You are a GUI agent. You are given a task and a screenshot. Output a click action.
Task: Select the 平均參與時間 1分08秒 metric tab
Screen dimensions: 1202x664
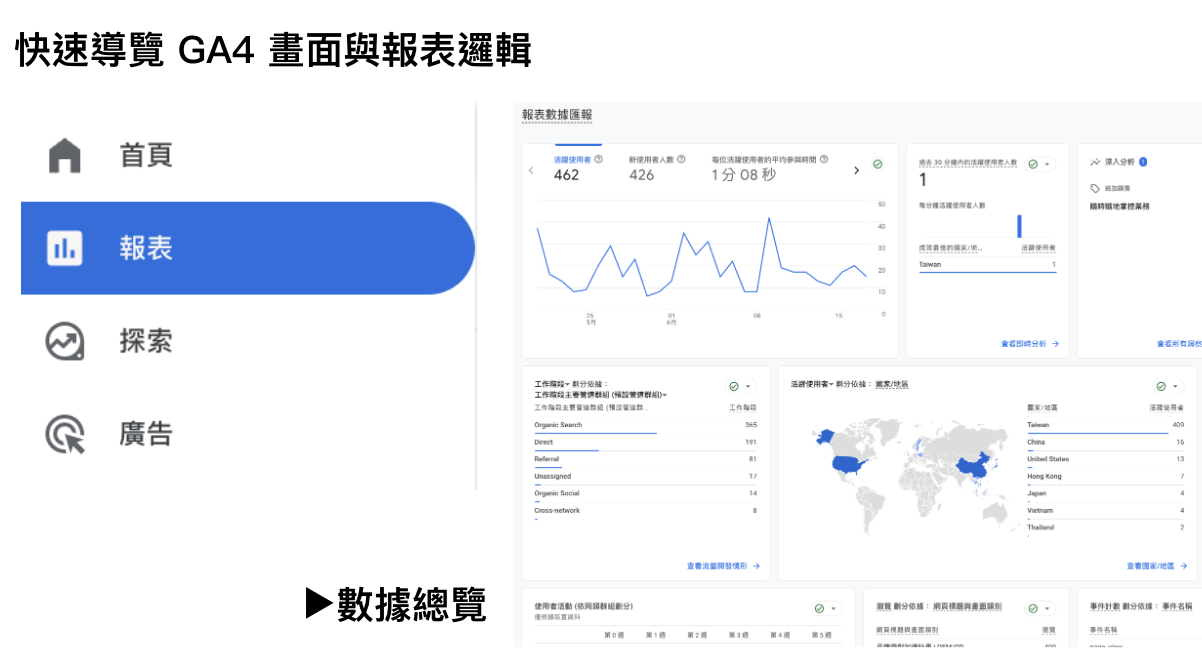[770, 168]
